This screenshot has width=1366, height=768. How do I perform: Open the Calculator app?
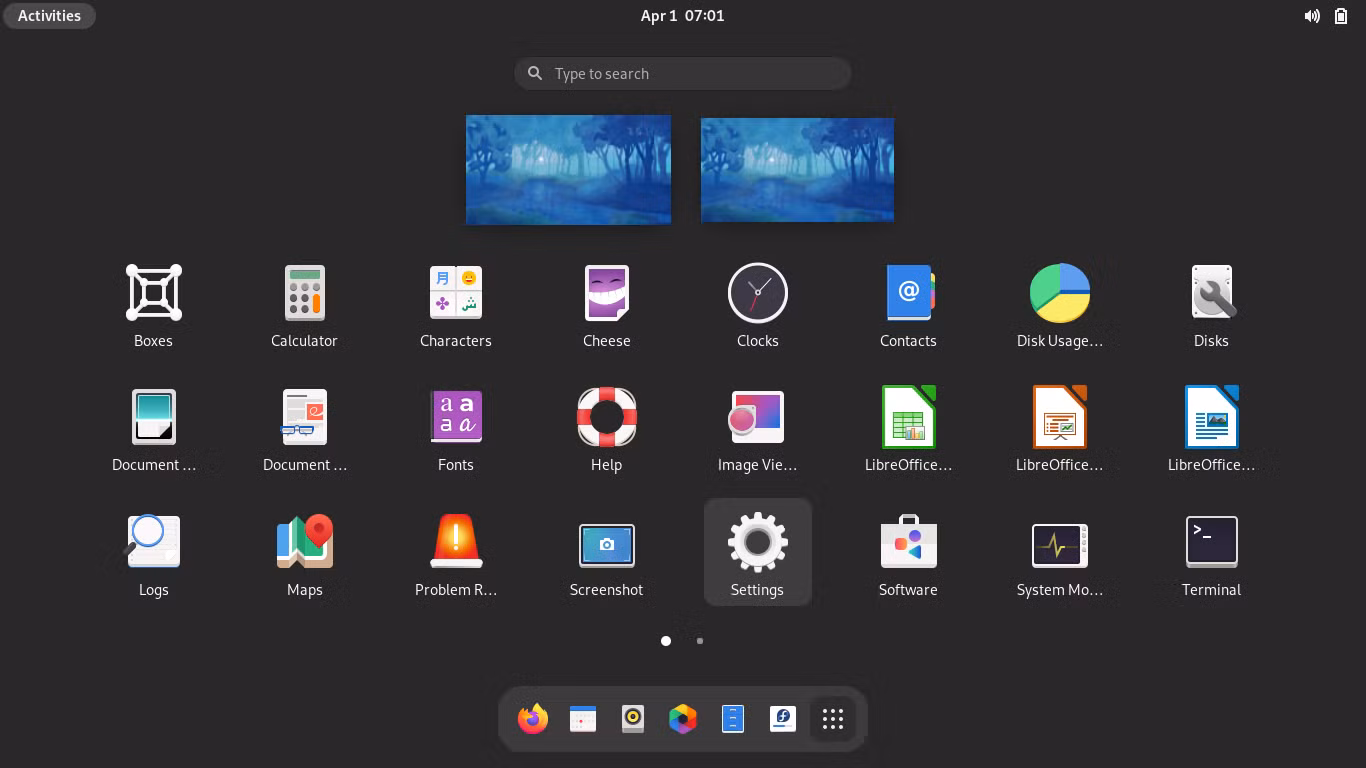coord(304,305)
